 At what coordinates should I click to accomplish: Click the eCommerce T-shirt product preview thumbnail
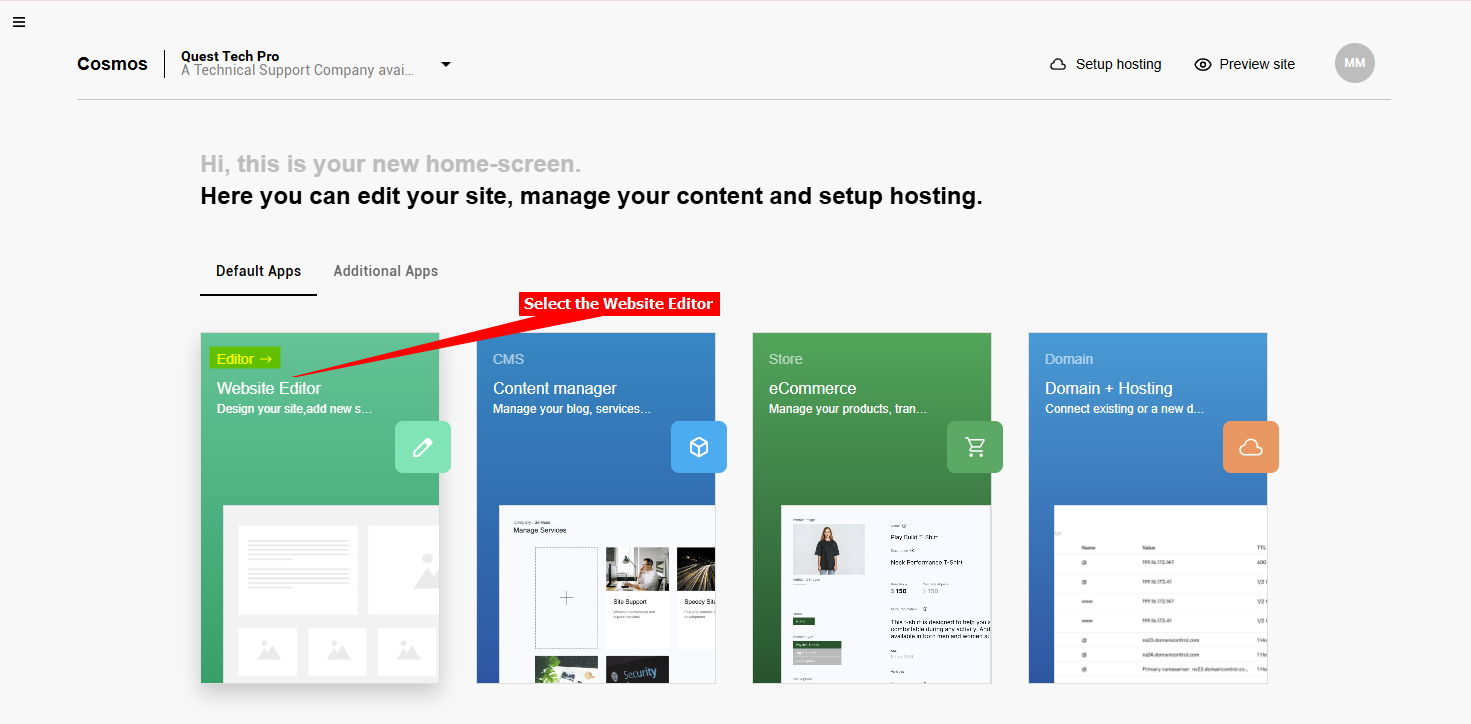(886, 594)
